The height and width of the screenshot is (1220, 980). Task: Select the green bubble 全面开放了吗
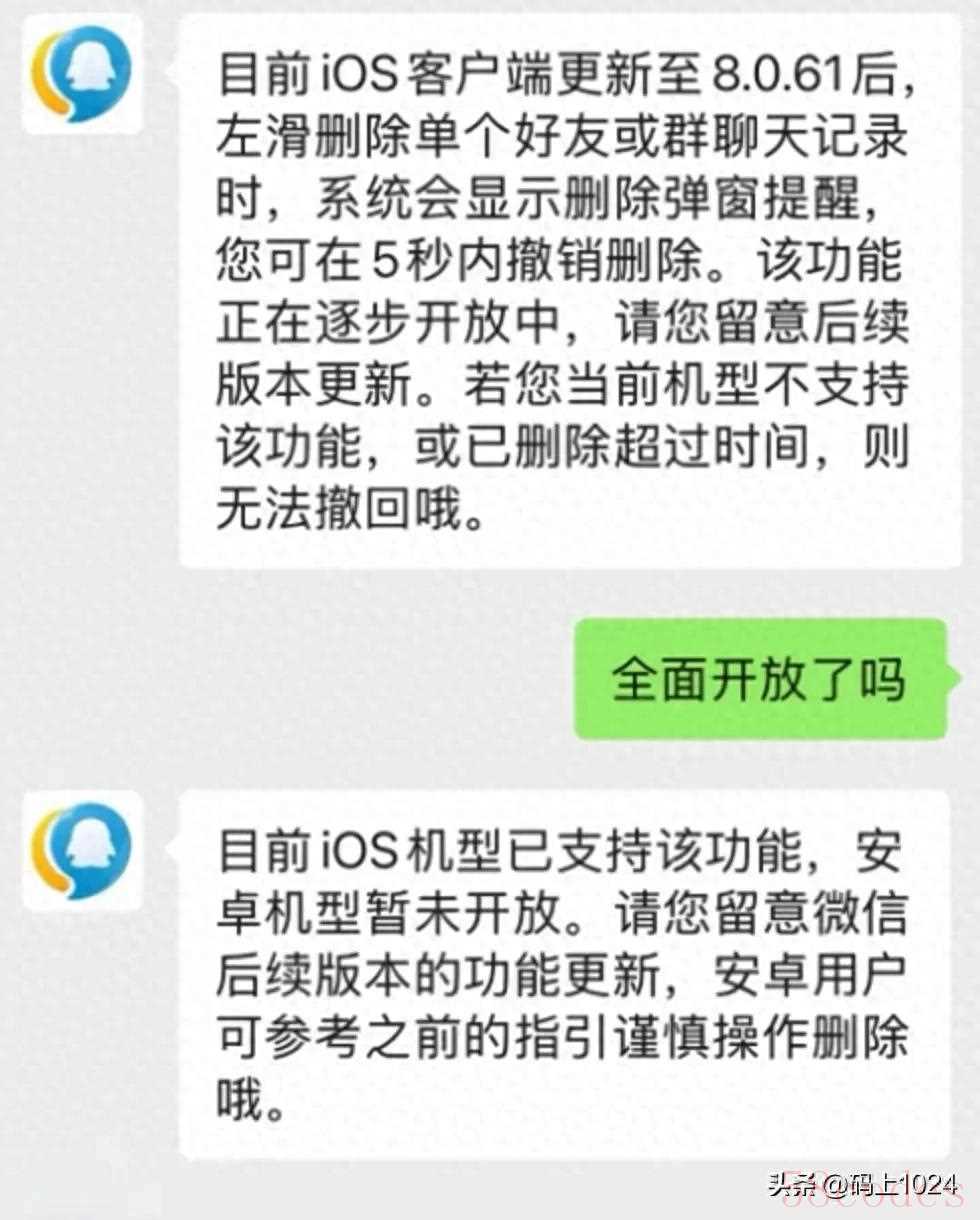tap(759, 678)
